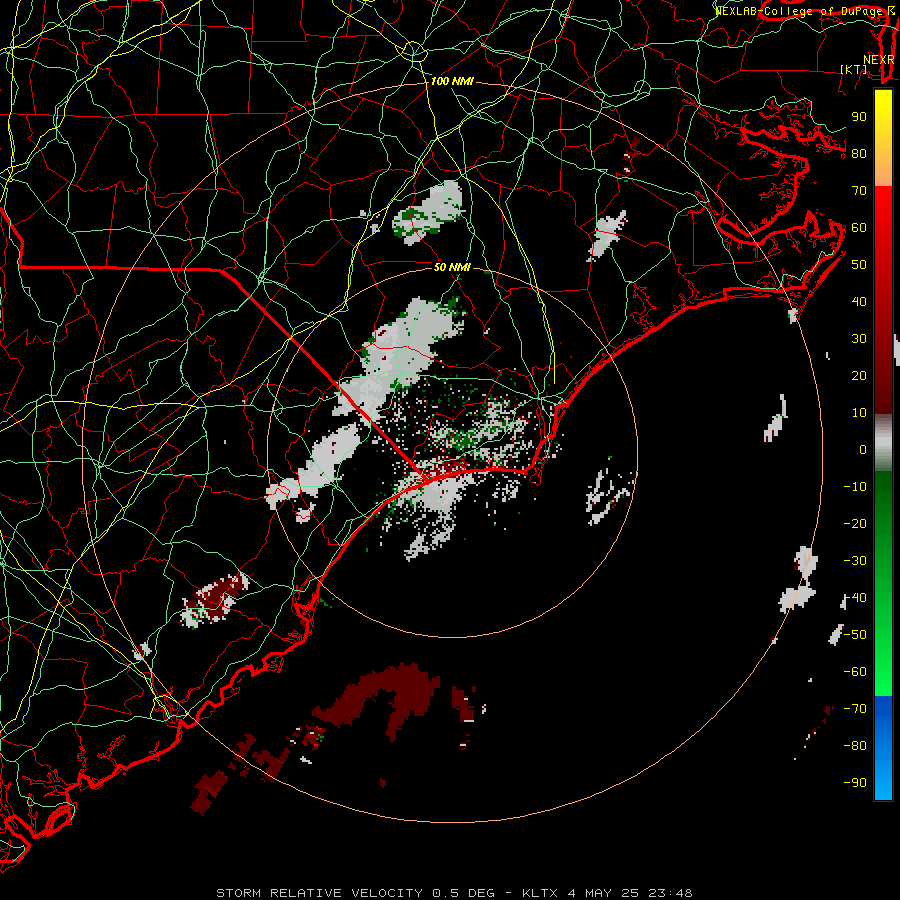Image resolution: width=900 pixels, height=900 pixels.
Task: Click the "KLTX" station identifier in footer
Action: click(x=540, y=893)
